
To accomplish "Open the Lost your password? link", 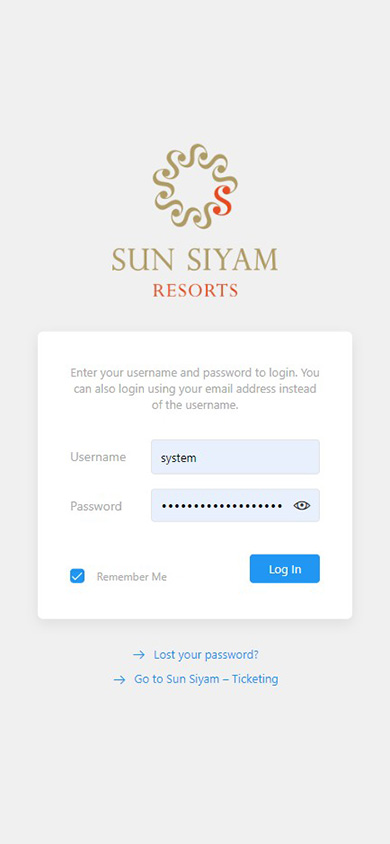I will click(x=206, y=655).
